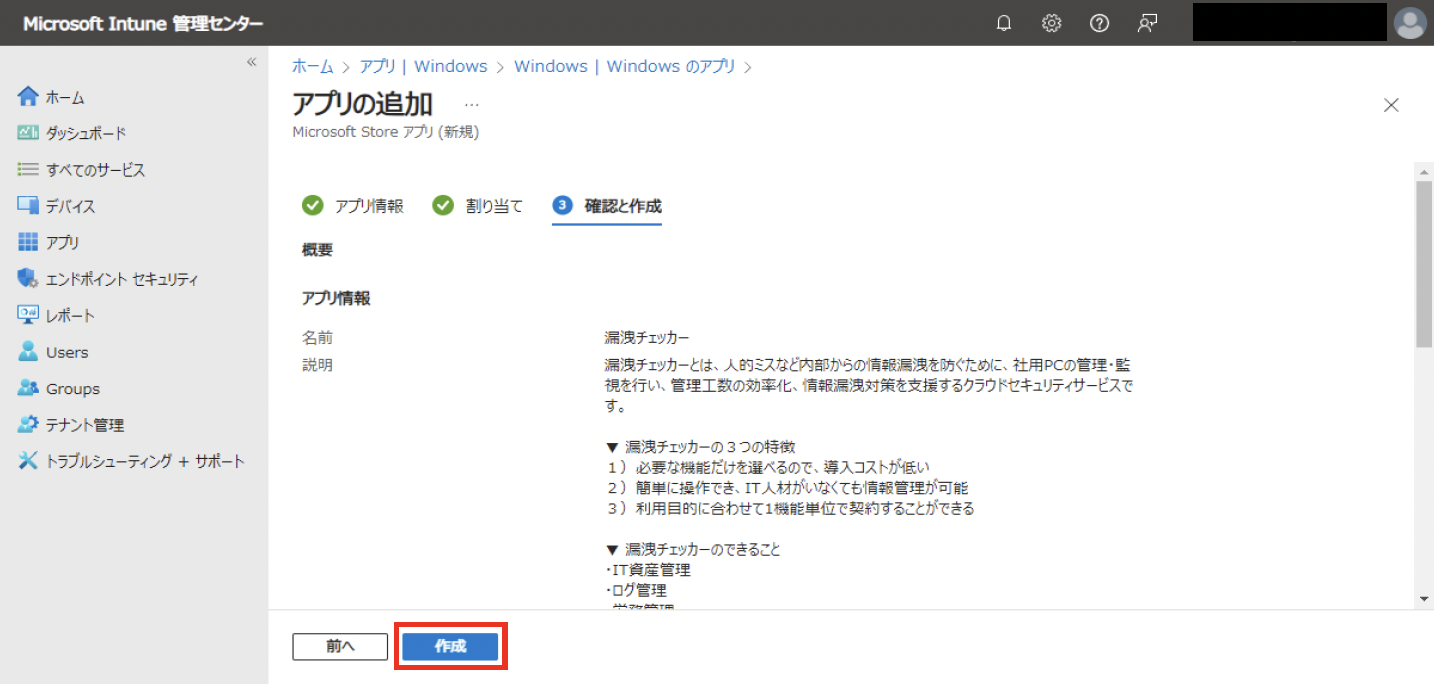Go to ホーム breadcrumb link
Viewport: 1434px width, 684px height.
(x=313, y=66)
